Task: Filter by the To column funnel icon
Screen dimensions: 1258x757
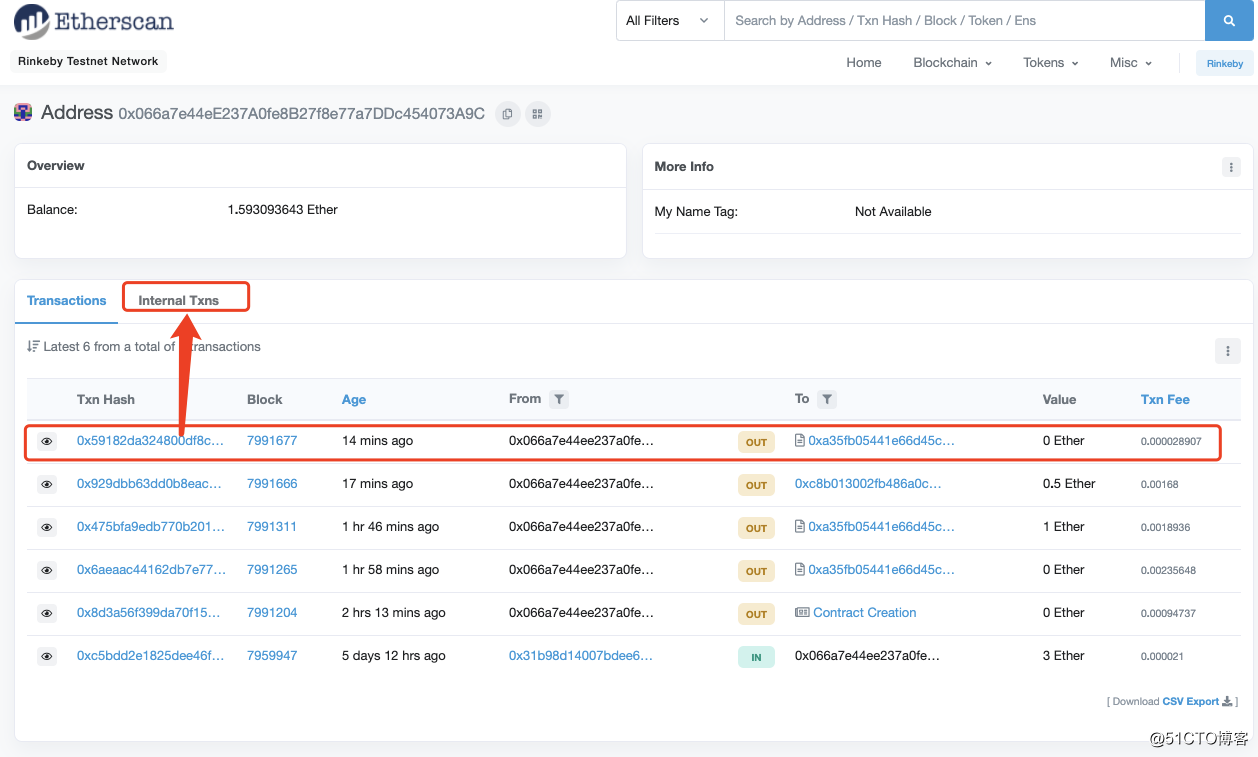Action: pyautogui.click(x=826, y=399)
